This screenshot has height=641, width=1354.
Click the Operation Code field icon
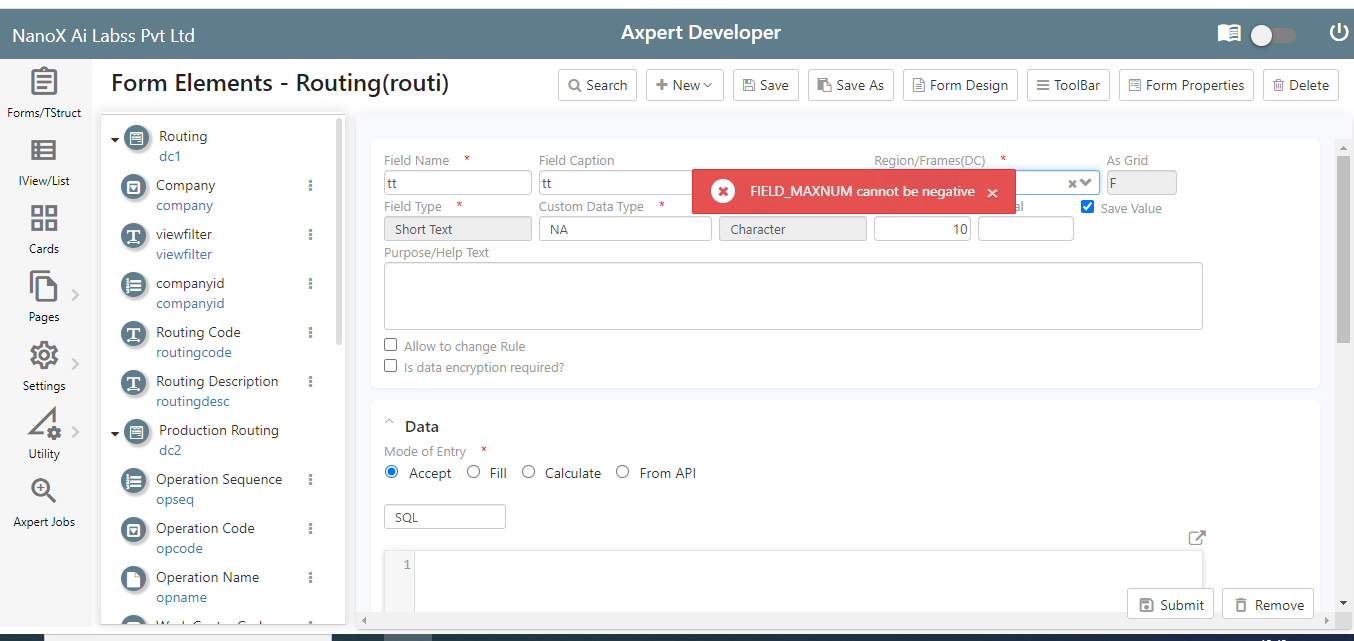tap(133, 530)
